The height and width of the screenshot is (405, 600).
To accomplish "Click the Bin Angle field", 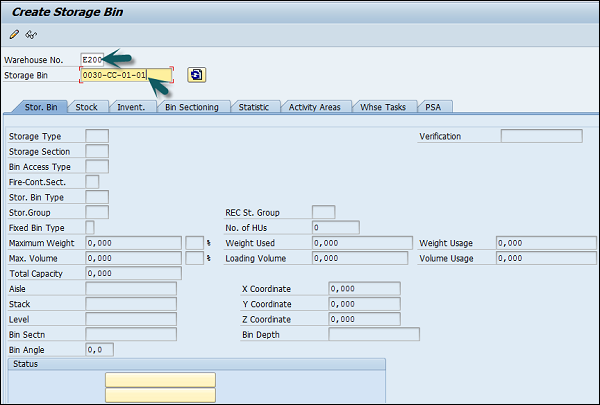I will tap(99, 349).
